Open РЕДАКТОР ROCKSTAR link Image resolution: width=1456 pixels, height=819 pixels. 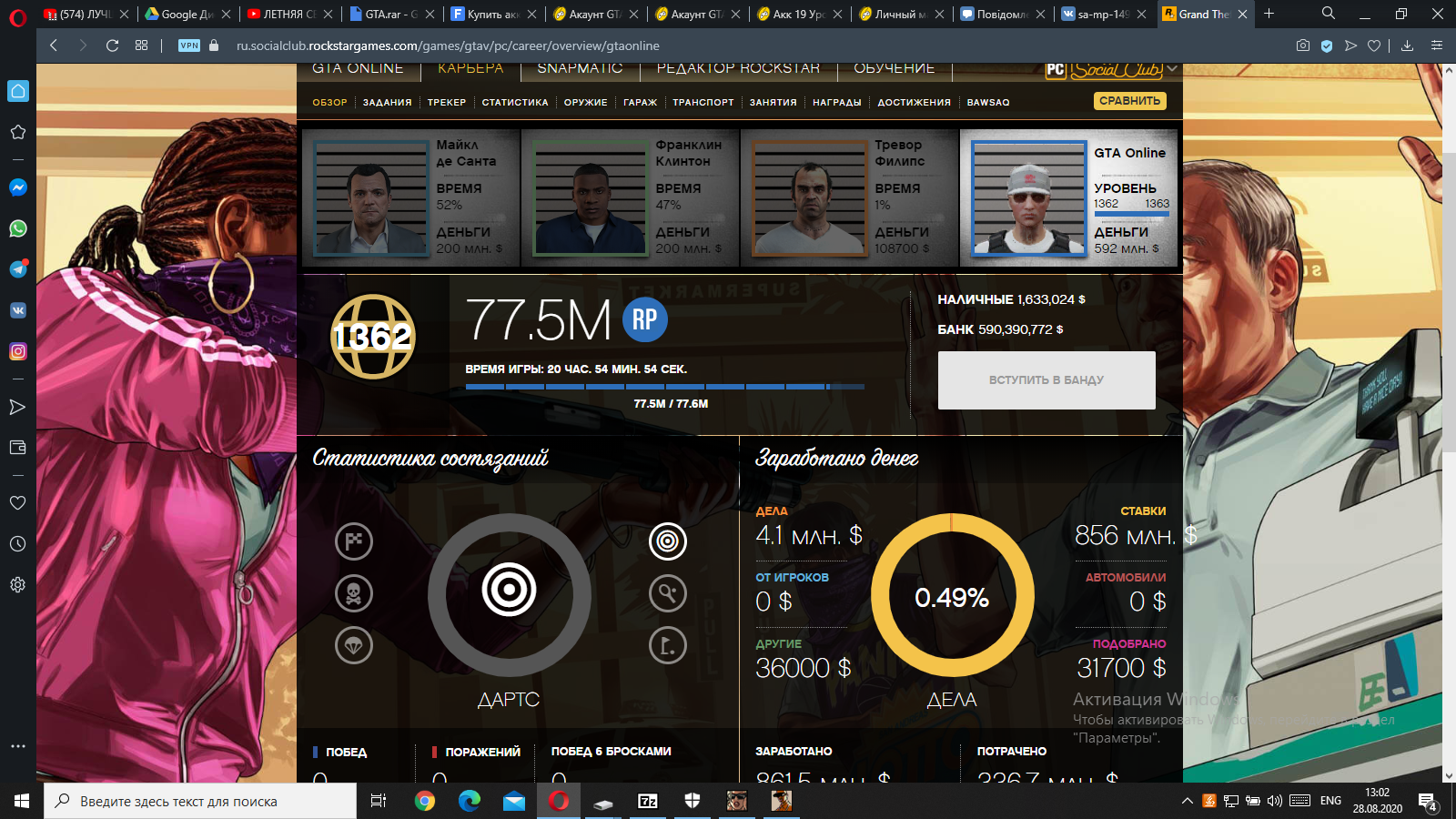tap(738, 68)
